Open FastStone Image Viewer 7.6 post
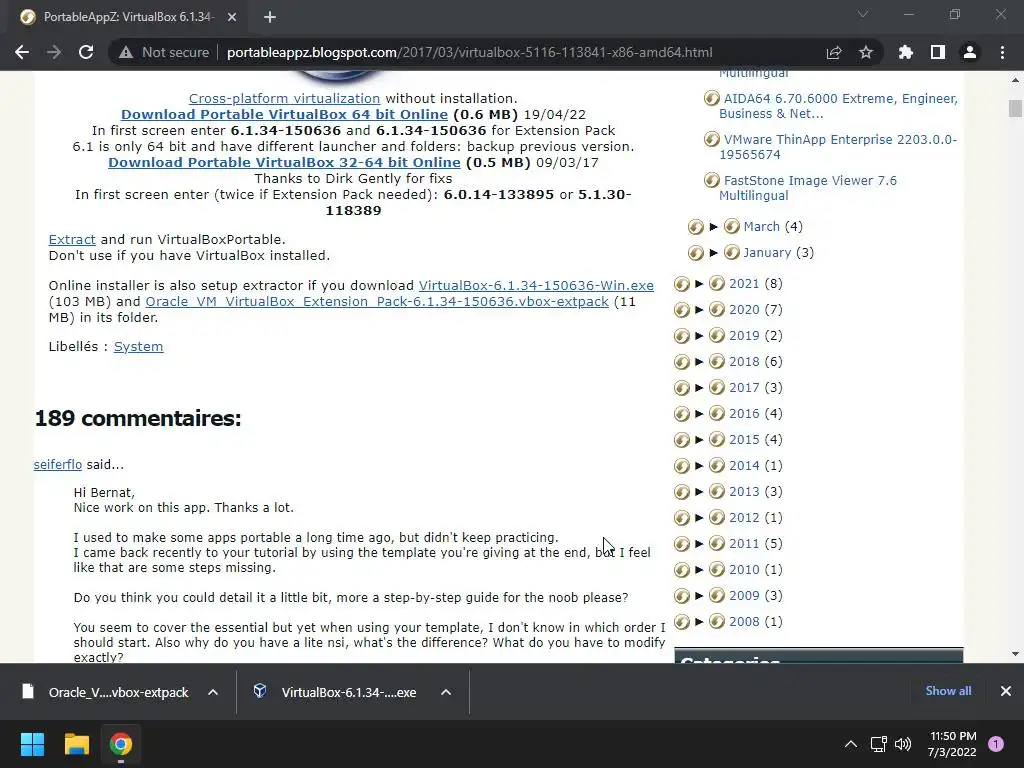 pyautogui.click(x=808, y=188)
